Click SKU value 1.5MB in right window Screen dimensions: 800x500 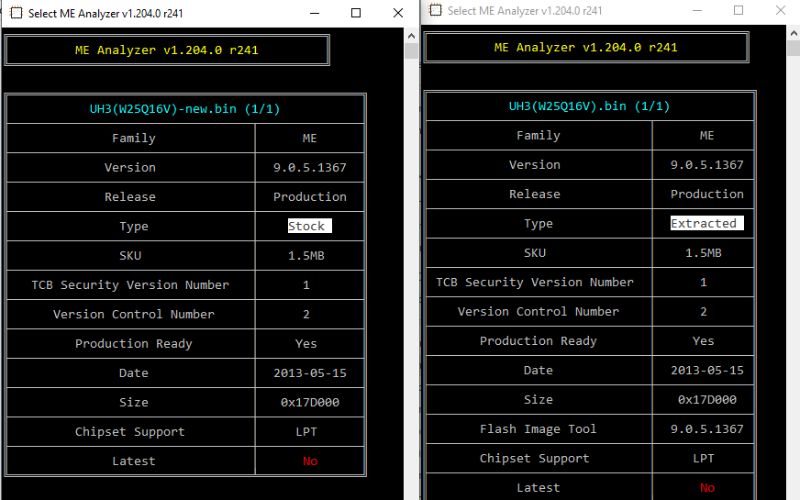[703, 253]
